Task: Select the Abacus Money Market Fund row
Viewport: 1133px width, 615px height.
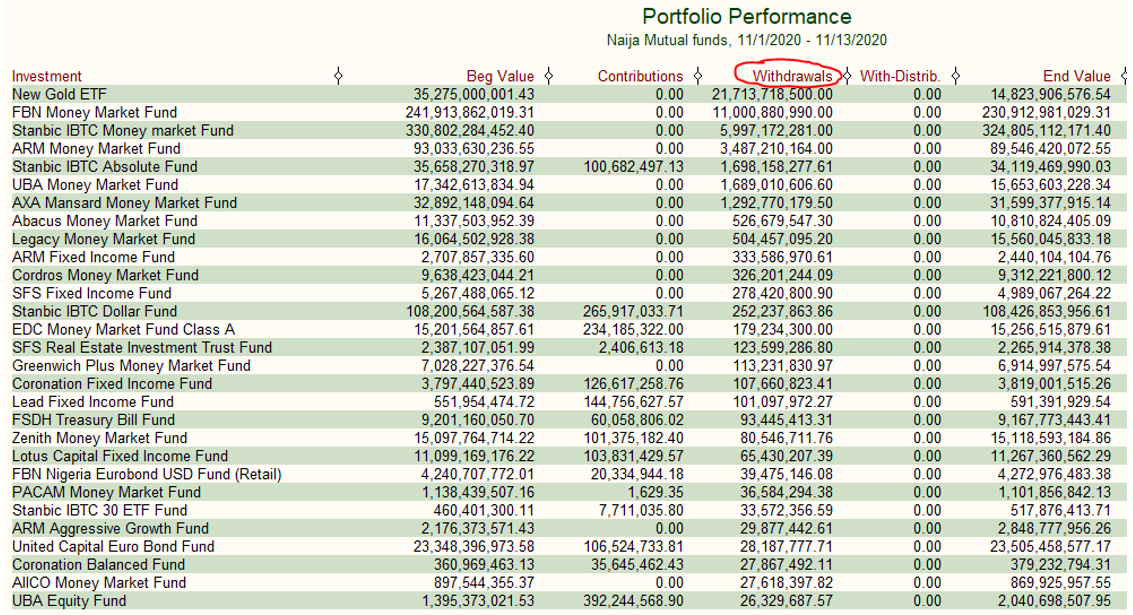Action: [x=569, y=220]
